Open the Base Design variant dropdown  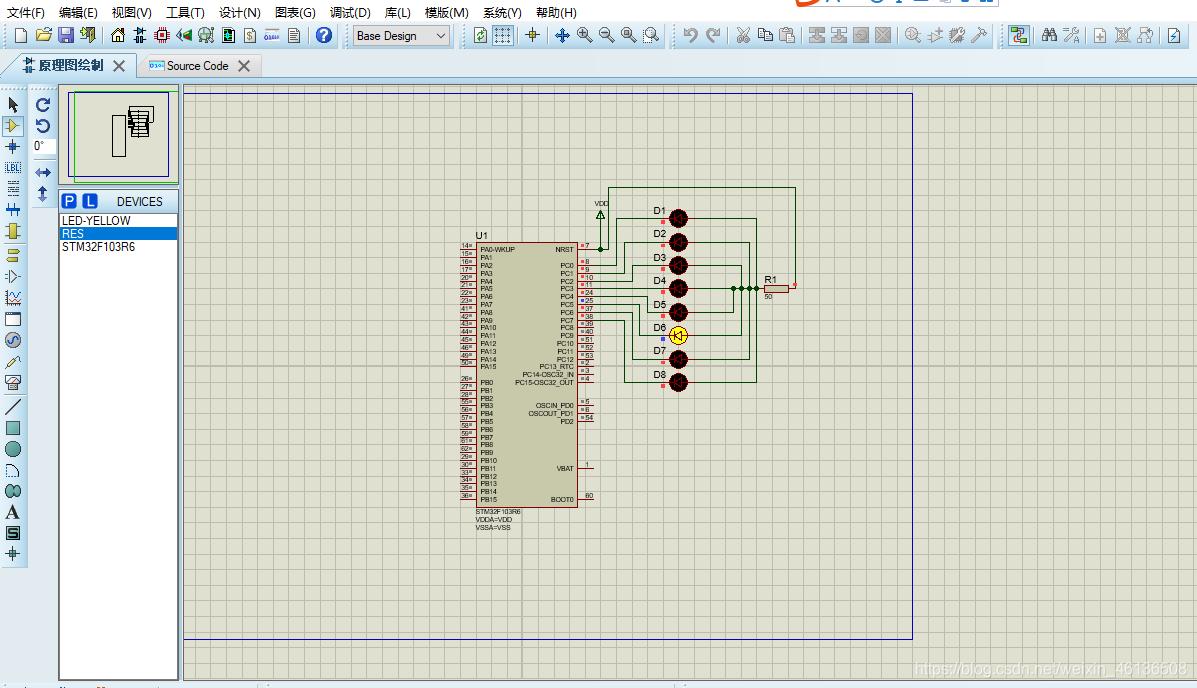coord(402,35)
